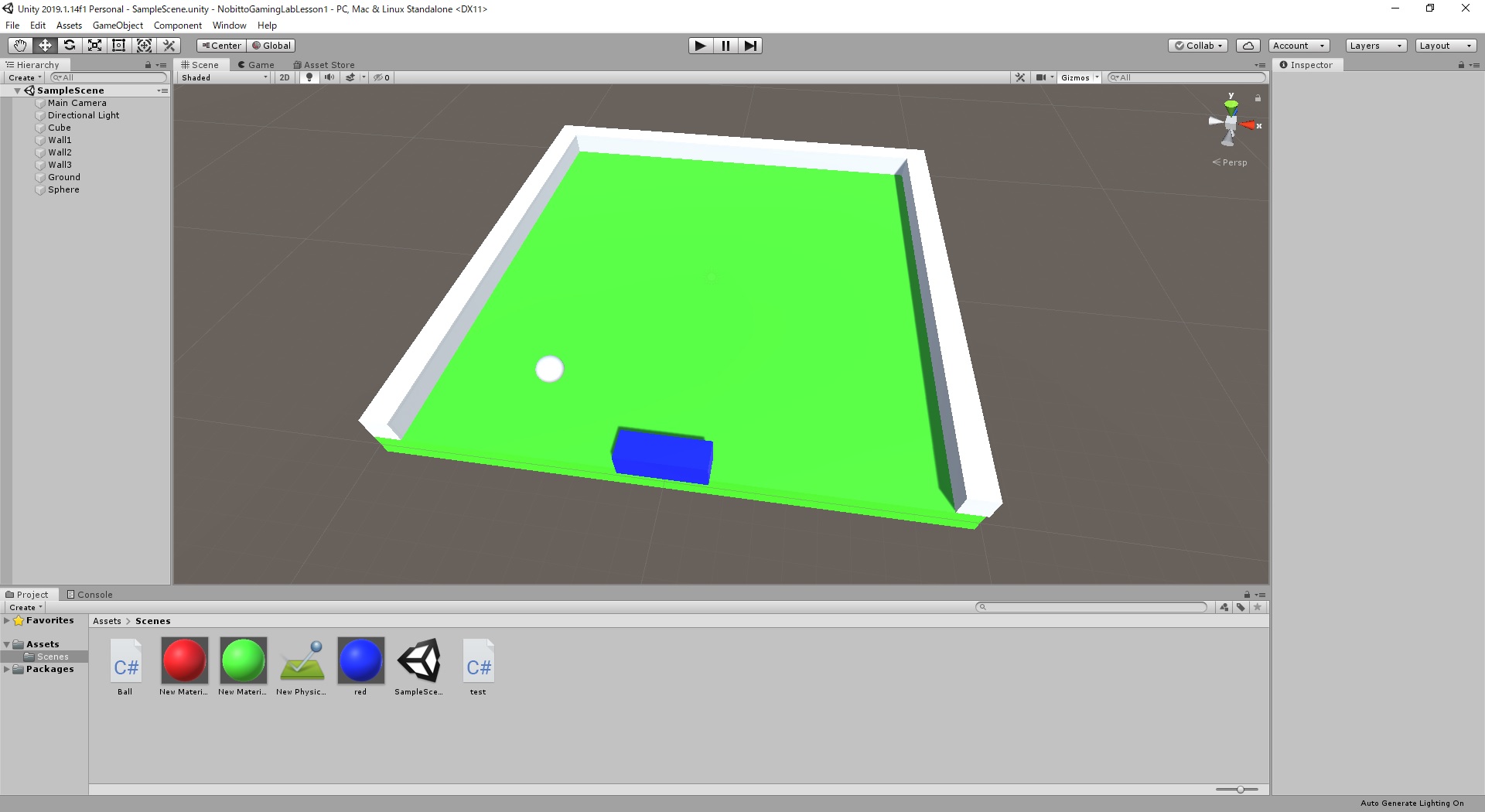
Task: Collapse the SampleScene hierarchy tree
Action: click(x=17, y=90)
